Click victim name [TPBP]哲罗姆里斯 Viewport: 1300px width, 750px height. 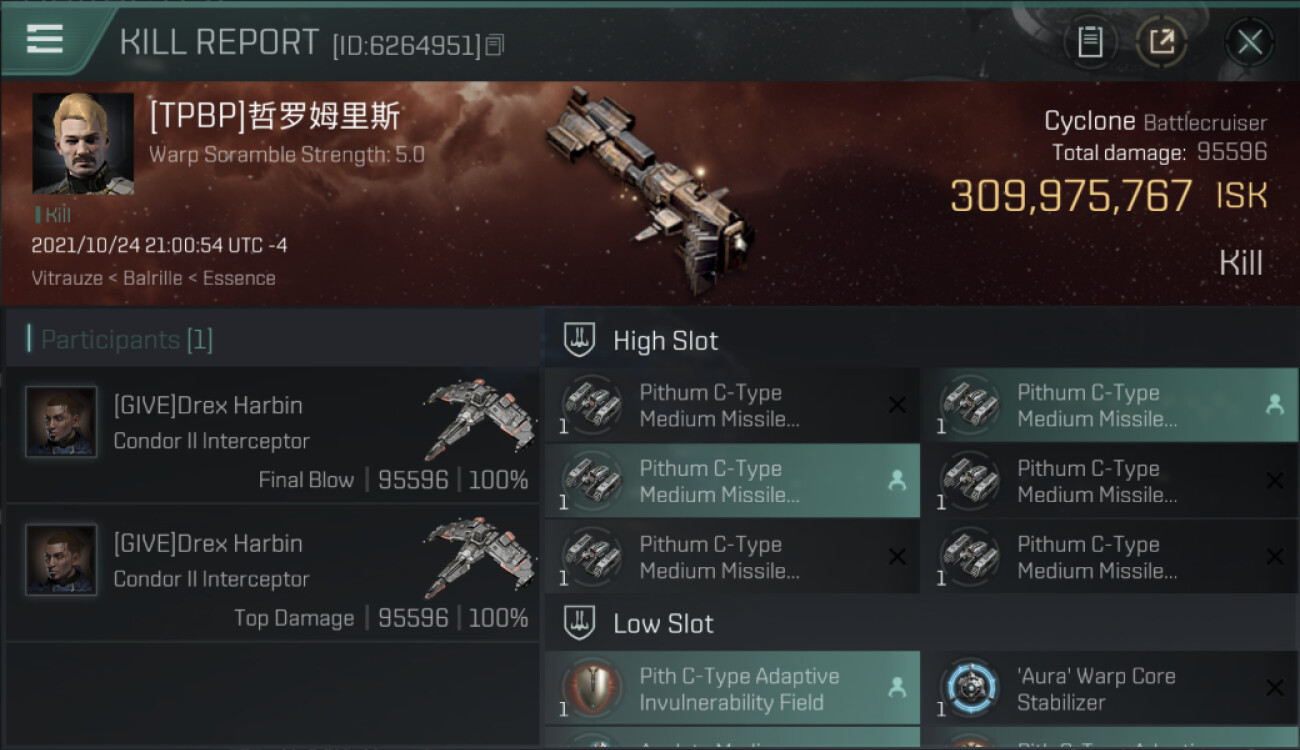coord(275,117)
